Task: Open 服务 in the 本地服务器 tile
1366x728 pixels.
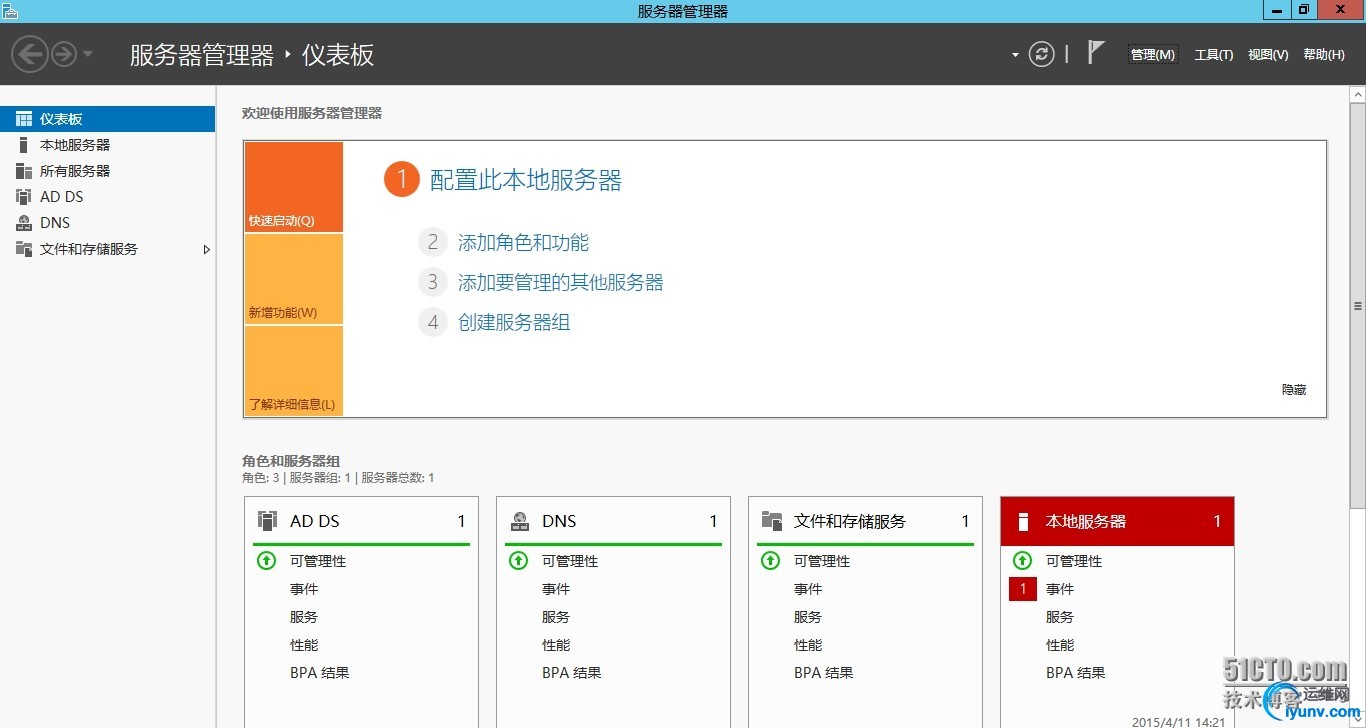Action: [1060, 617]
